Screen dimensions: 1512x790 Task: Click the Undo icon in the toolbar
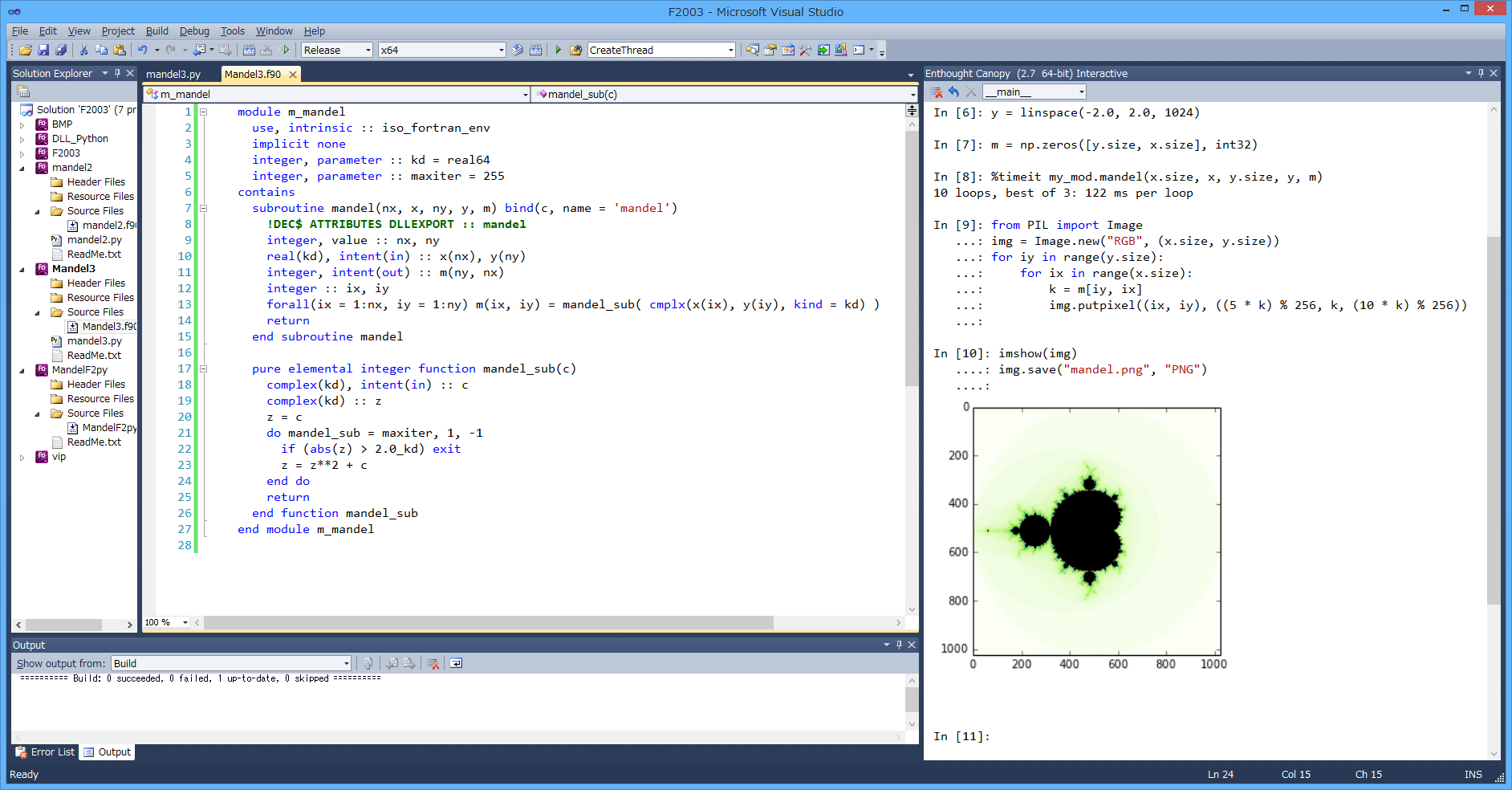point(142,50)
